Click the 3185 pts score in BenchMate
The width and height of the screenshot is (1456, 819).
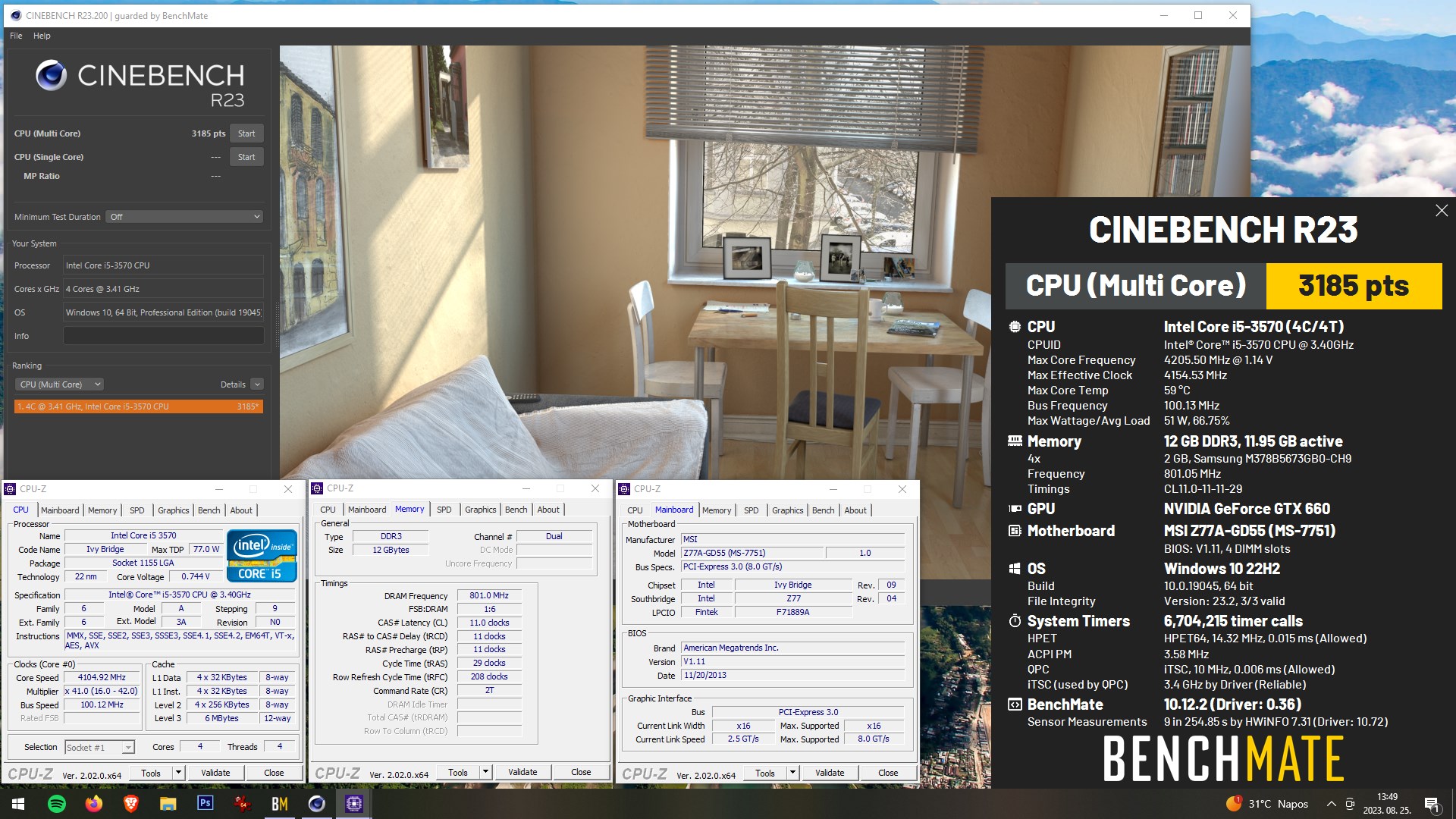pyautogui.click(x=1354, y=286)
